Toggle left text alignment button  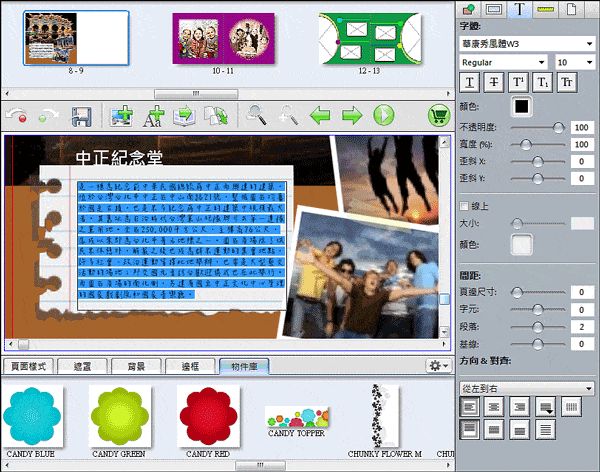[x=470, y=406]
